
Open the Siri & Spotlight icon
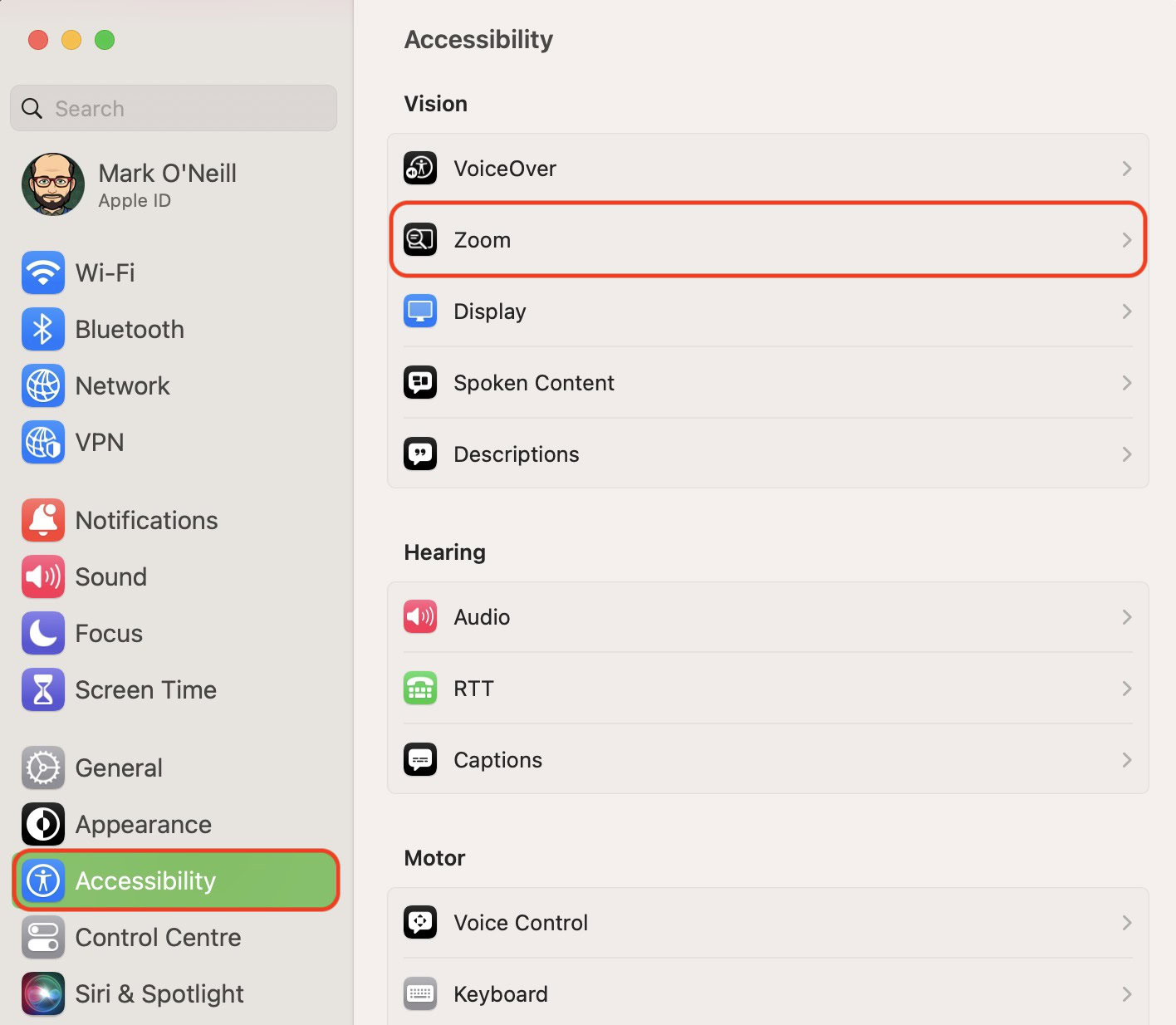43,993
